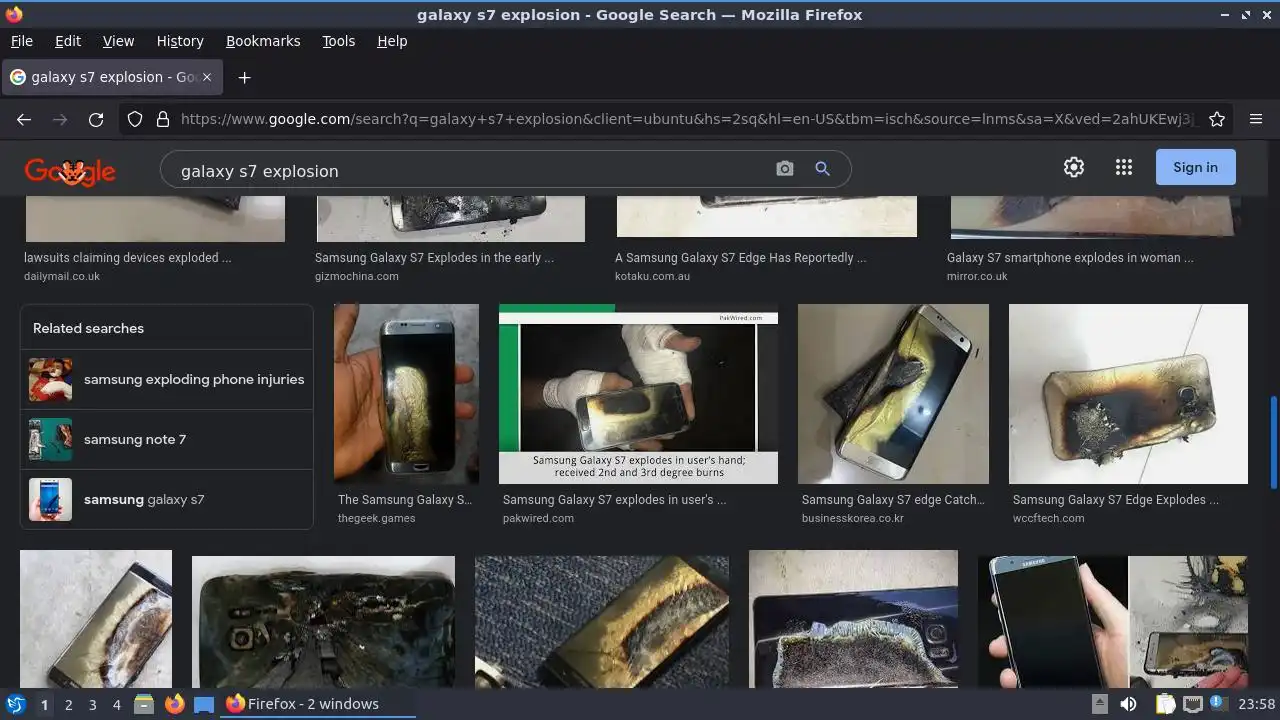Open bottom-row cracked phone back image

click(x=323, y=622)
